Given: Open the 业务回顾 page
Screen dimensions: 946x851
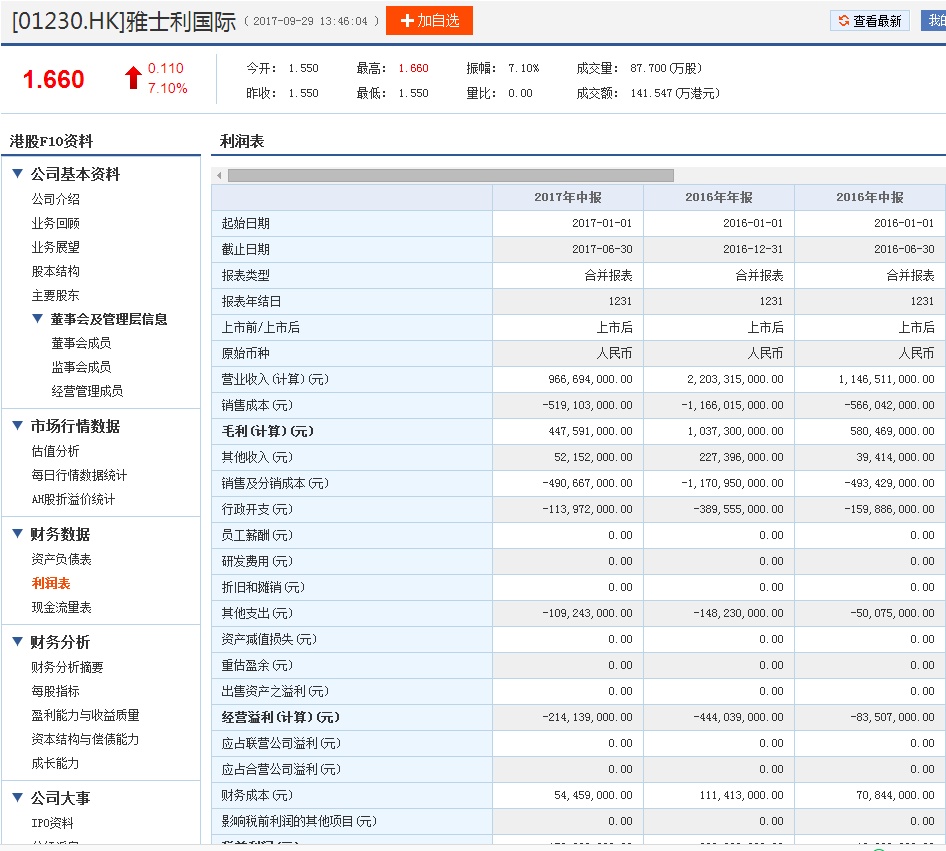Looking at the screenshot, I should point(56,223).
